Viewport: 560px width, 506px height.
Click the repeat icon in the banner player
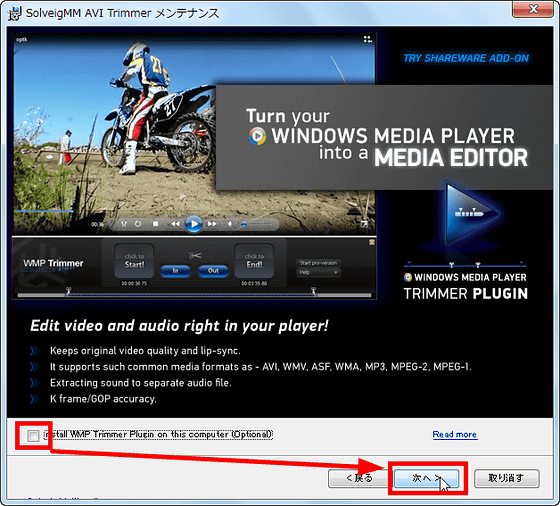coord(138,224)
